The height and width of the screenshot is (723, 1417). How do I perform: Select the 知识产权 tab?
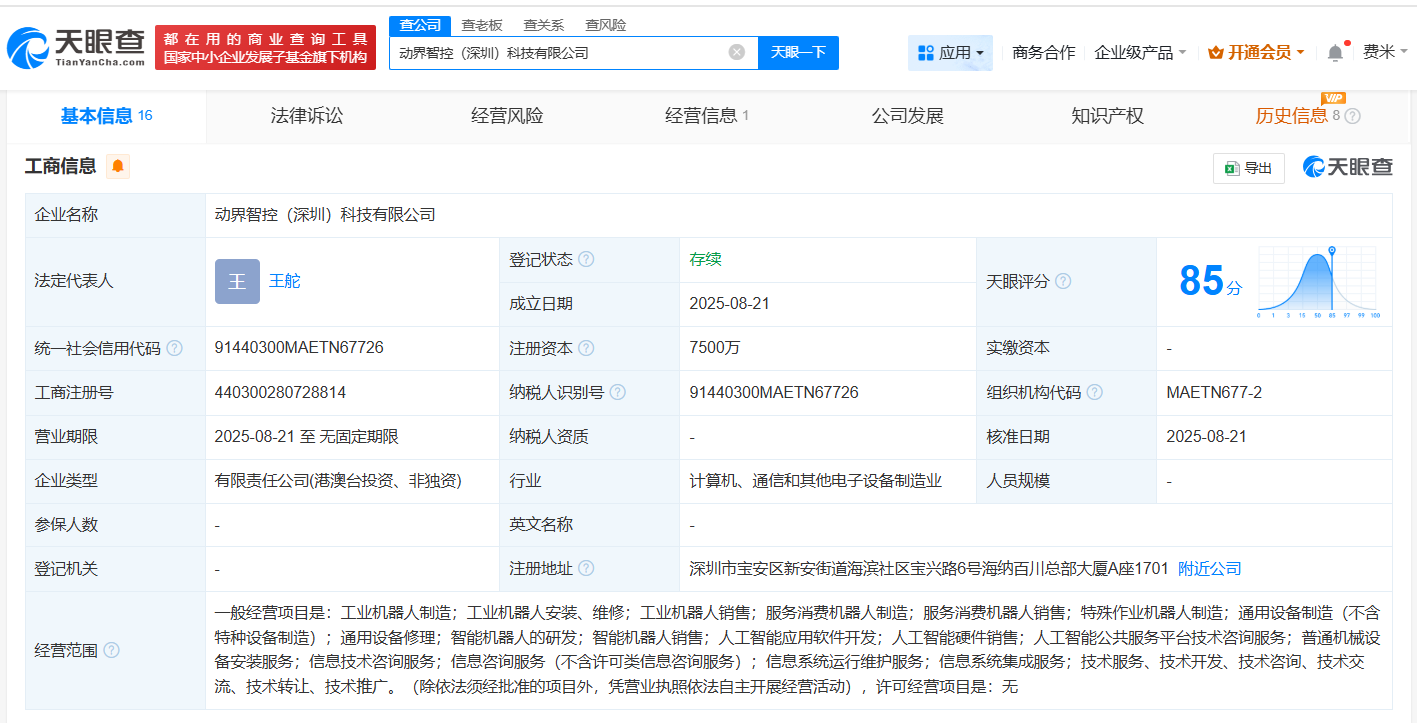1106,115
